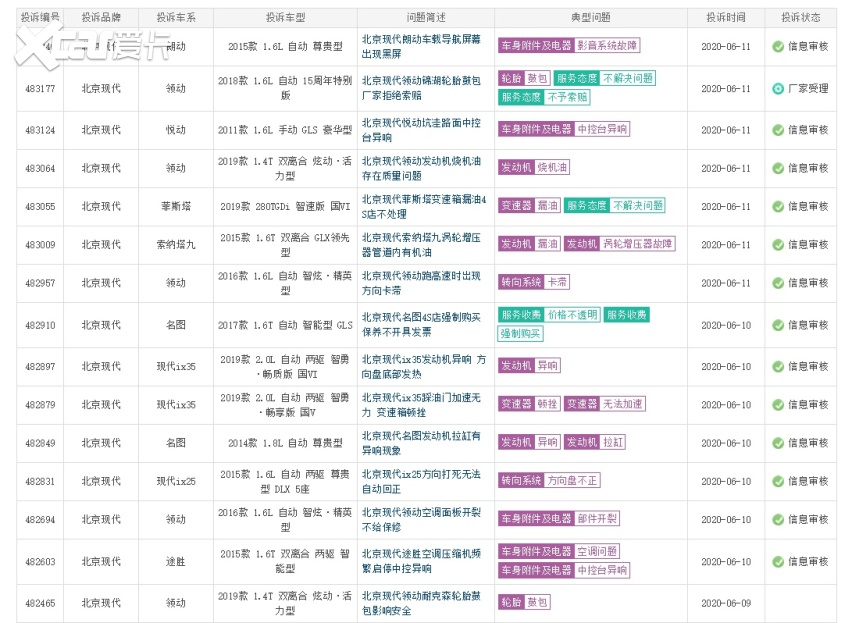Image resolution: width=852 pixels, height=623 pixels.
Task: Open the complaint 北京现代领动发动机烧机油存在质量问题
Action: tap(421, 168)
